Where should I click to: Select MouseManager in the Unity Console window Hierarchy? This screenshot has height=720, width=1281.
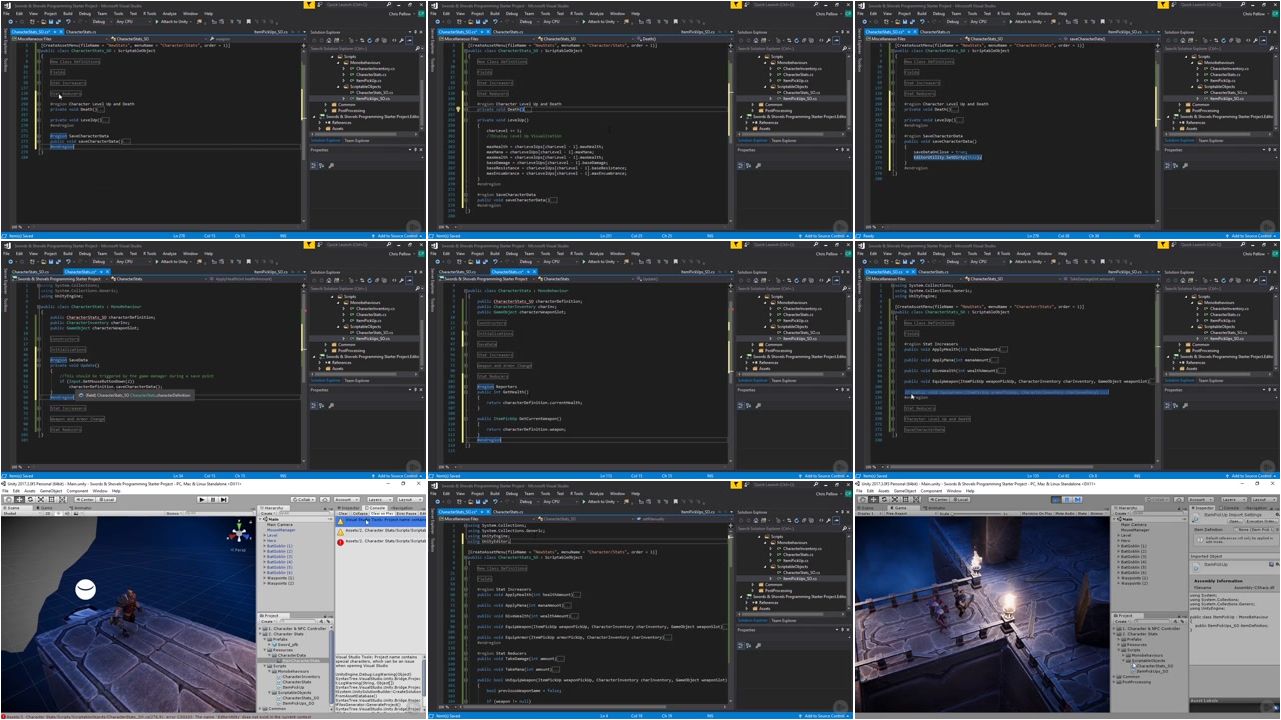(x=281, y=530)
